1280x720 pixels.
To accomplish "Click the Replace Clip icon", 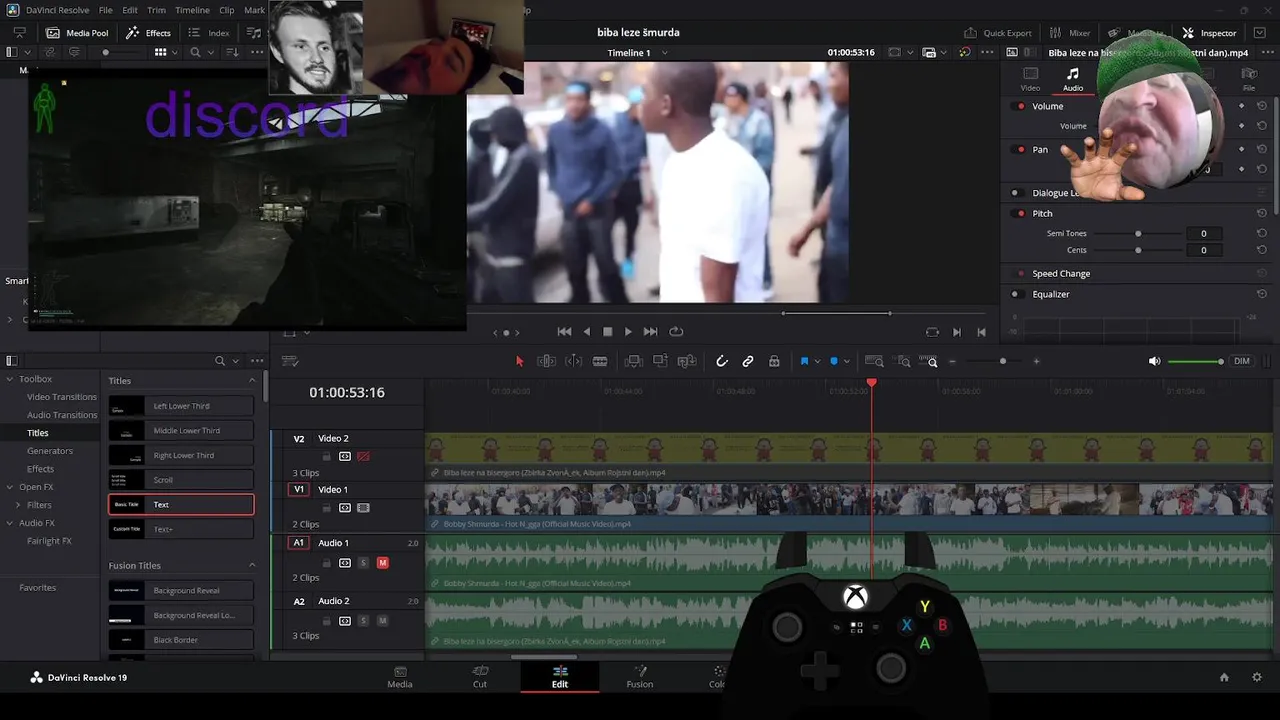I will (687, 361).
